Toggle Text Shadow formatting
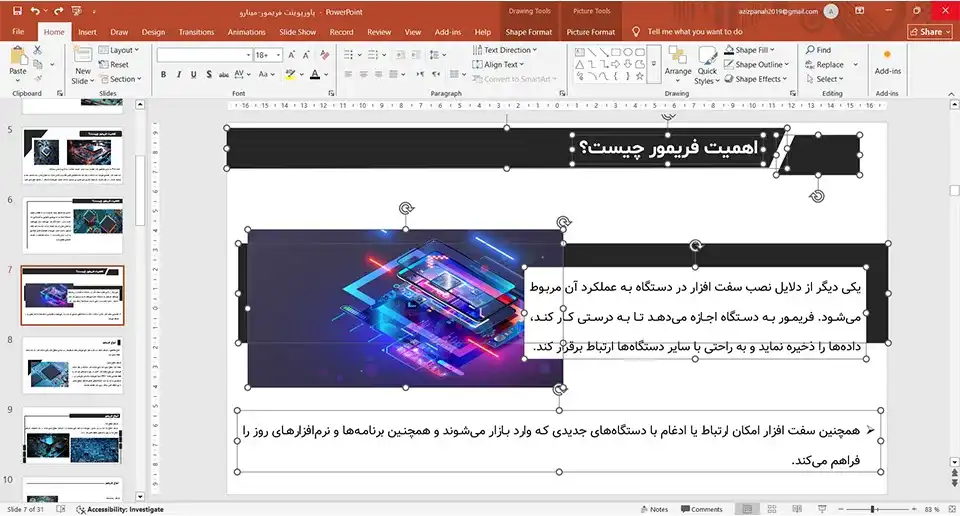This screenshot has width=960, height=516. [209, 74]
